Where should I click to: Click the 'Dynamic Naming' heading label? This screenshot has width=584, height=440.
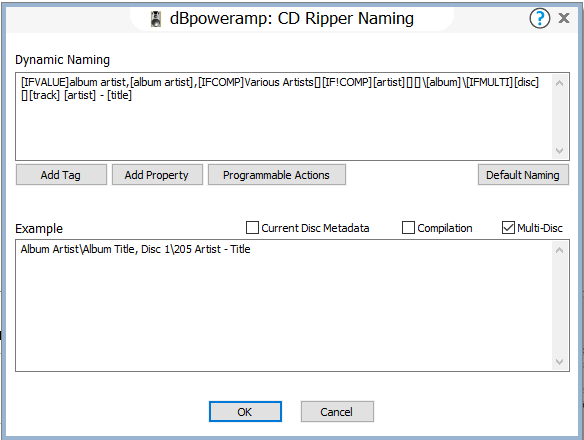(x=63, y=60)
